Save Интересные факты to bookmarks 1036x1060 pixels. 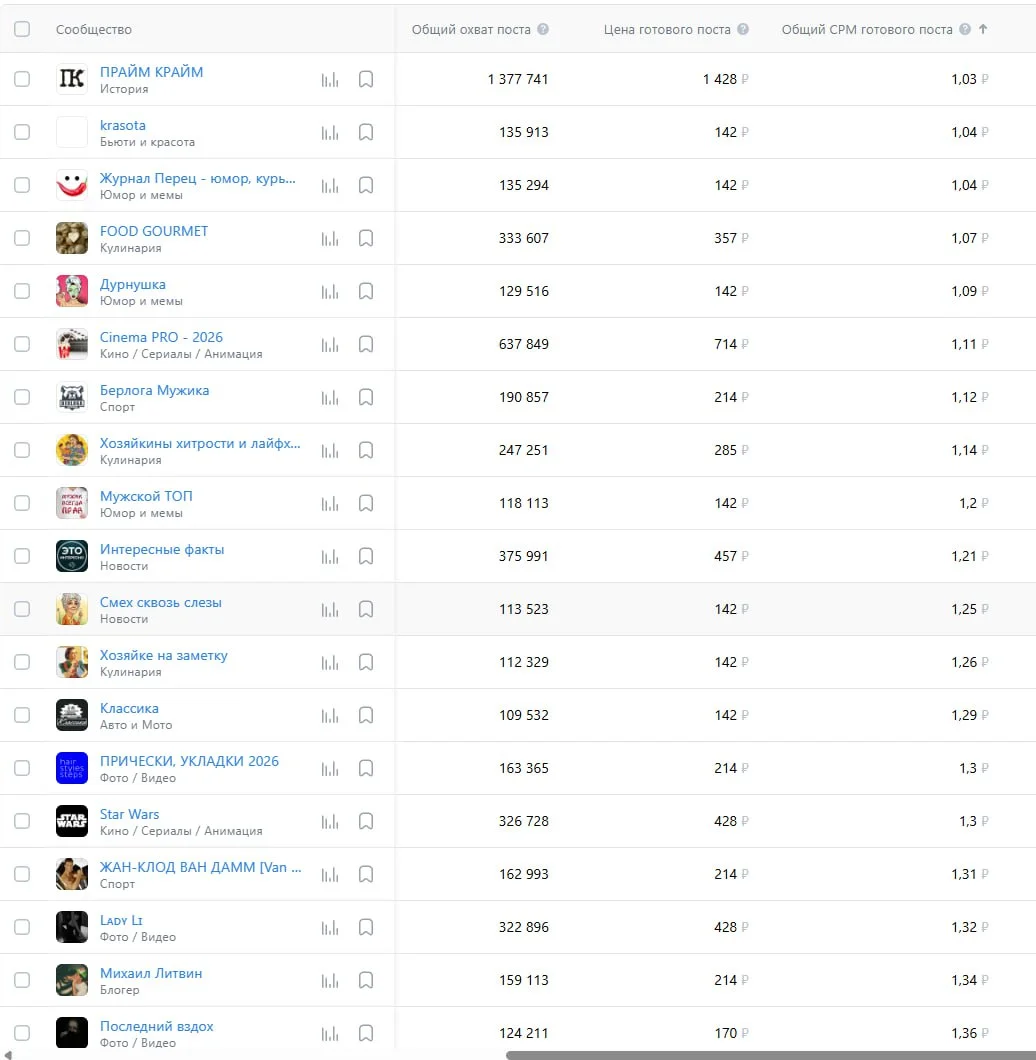pyautogui.click(x=366, y=556)
